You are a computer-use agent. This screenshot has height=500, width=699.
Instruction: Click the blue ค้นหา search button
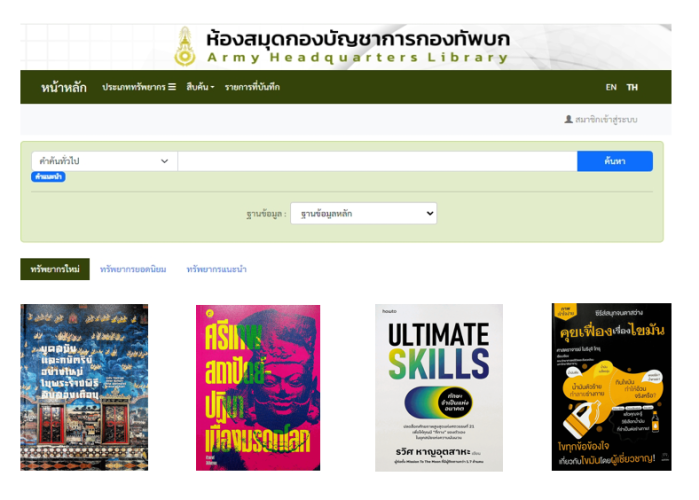(615, 161)
